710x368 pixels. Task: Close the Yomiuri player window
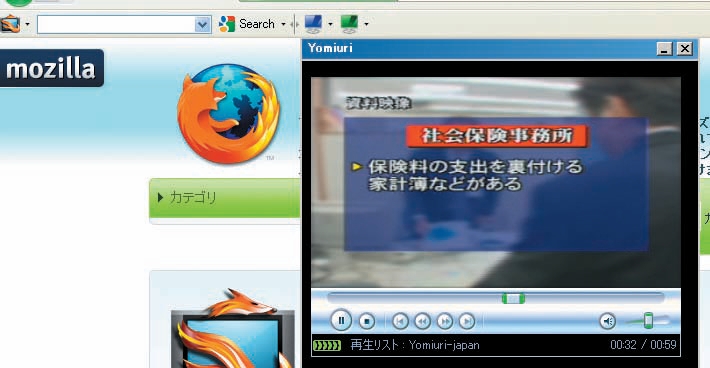point(685,48)
